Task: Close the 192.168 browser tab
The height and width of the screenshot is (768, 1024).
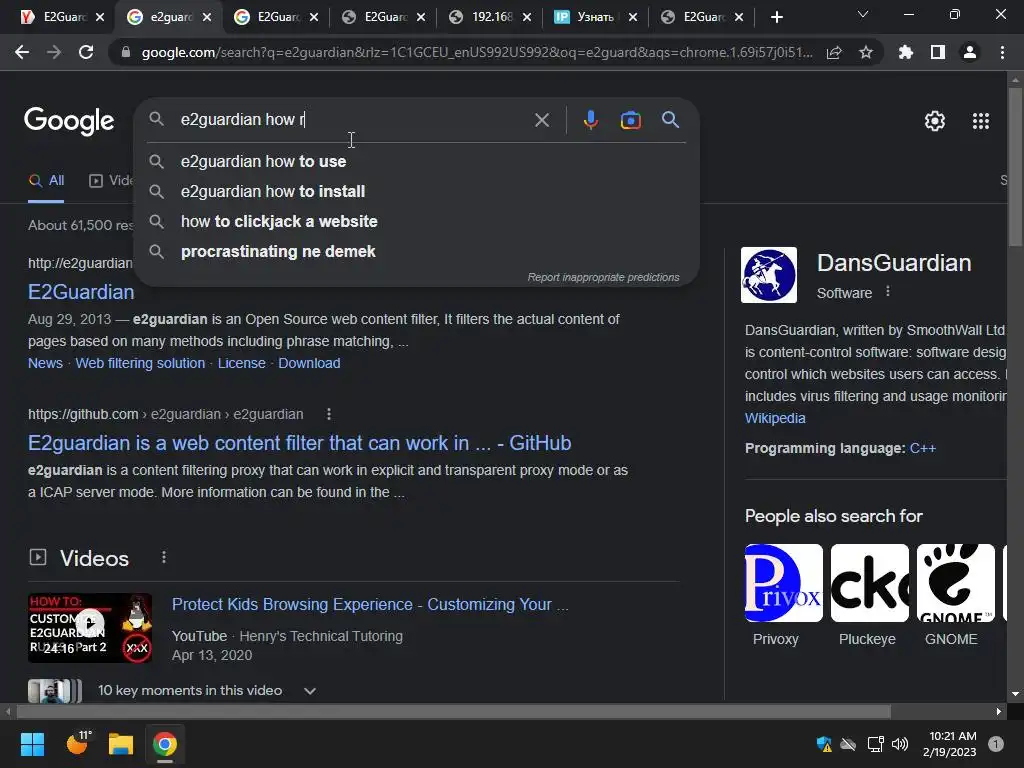Action: tap(526, 17)
